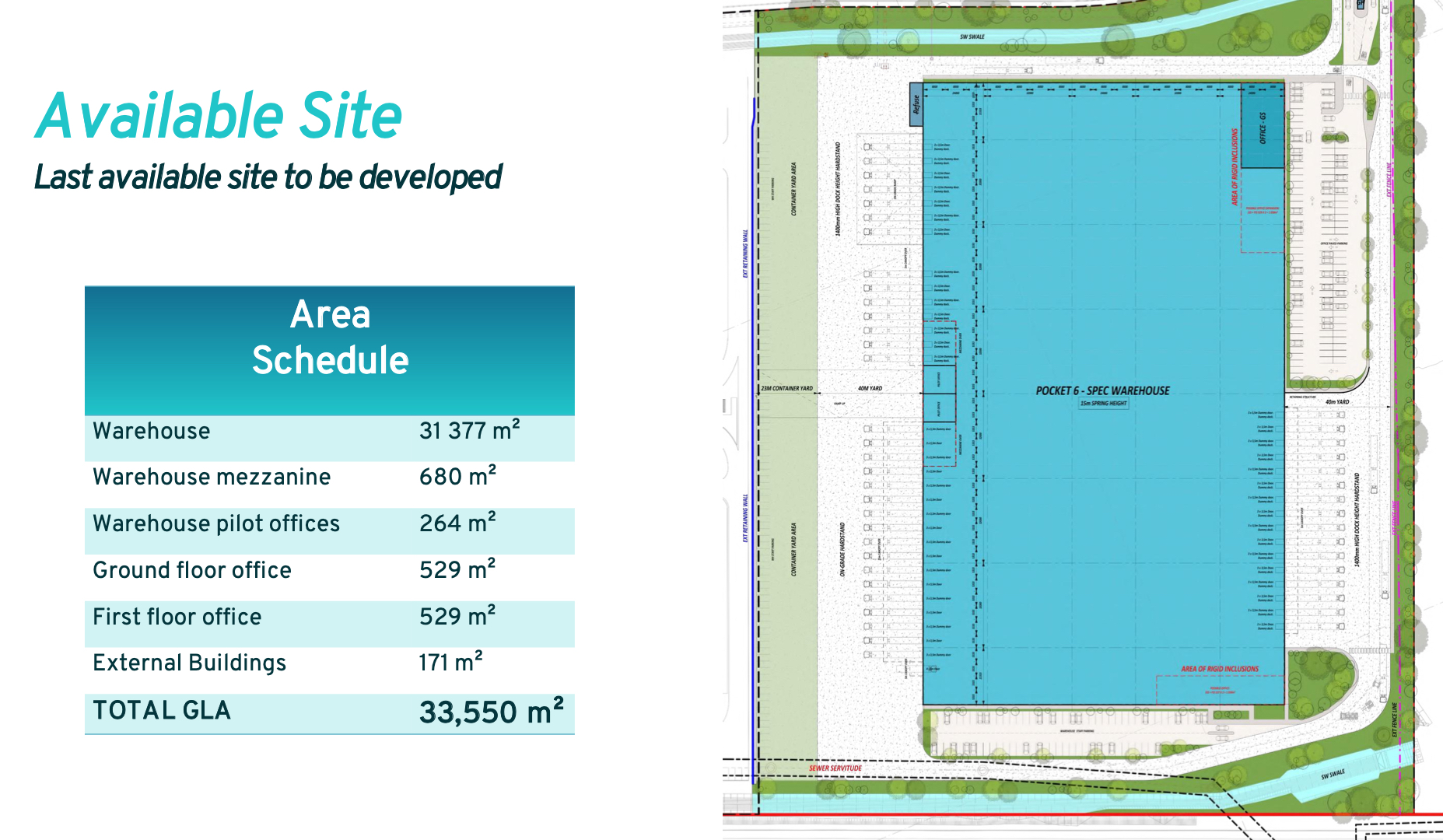This screenshot has width=1443, height=840.
Task: Select the 'Warehouse pilot offices' row label
Action: pos(216,523)
